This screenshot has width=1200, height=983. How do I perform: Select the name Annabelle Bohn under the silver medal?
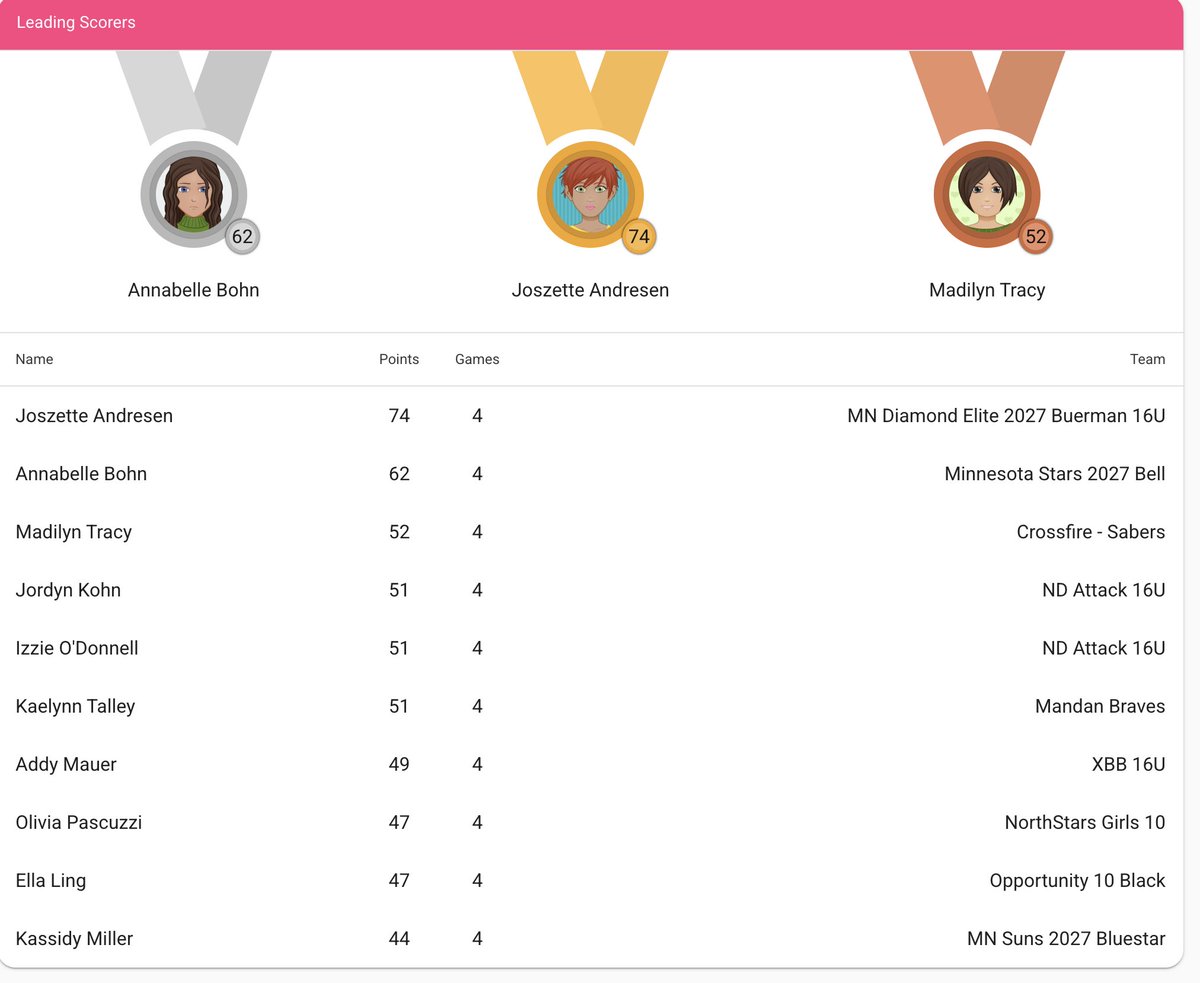193,290
